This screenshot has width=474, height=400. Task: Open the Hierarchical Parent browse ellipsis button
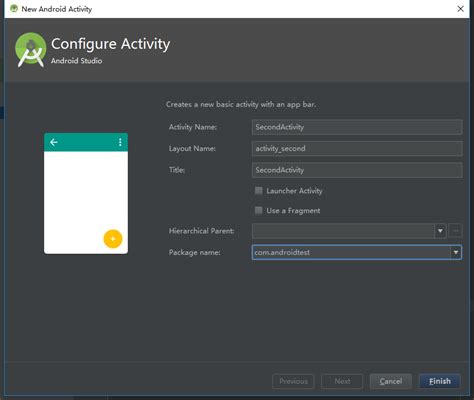(456, 231)
